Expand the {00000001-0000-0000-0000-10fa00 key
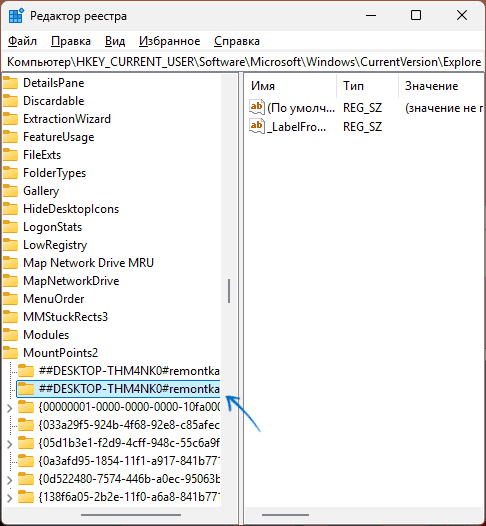Image resolution: width=486 pixels, height=526 pixels. coord(10,408)
